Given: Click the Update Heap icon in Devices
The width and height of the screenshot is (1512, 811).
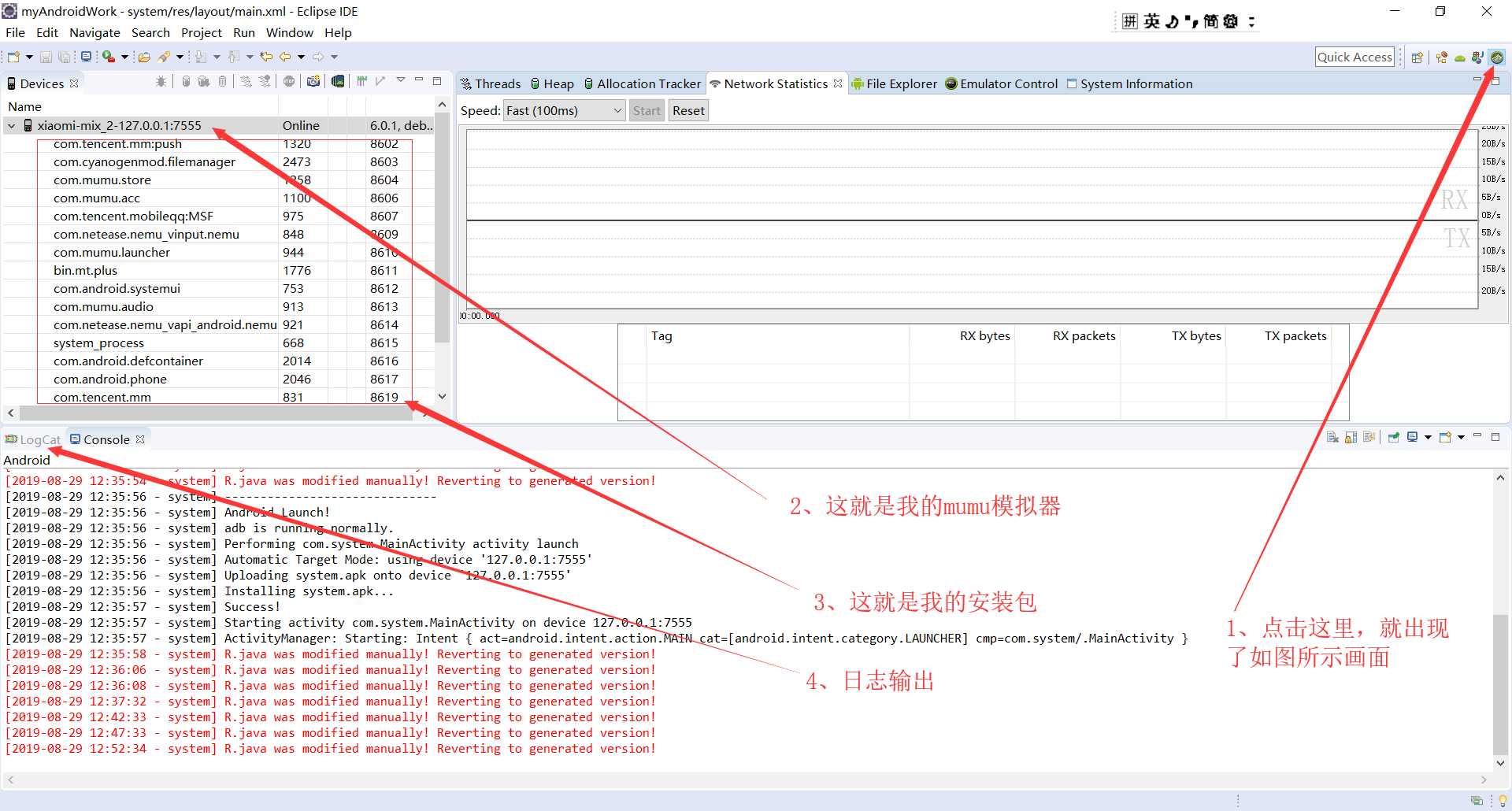Looking at the screenshot, I should [x=186, y=82].
